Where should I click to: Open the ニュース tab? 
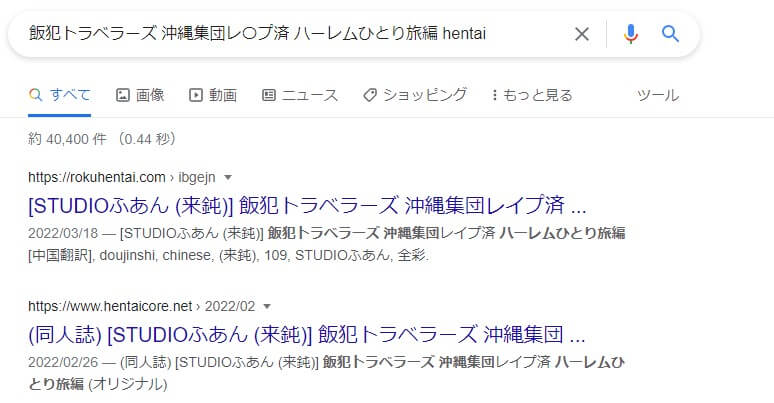pyautogui.click(x=300, y=95)
